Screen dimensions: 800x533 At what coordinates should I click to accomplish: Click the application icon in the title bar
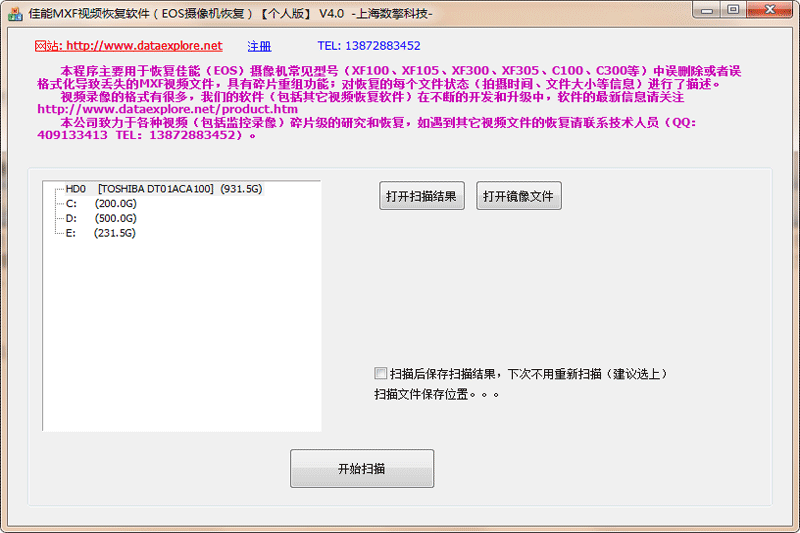[14, 13]
